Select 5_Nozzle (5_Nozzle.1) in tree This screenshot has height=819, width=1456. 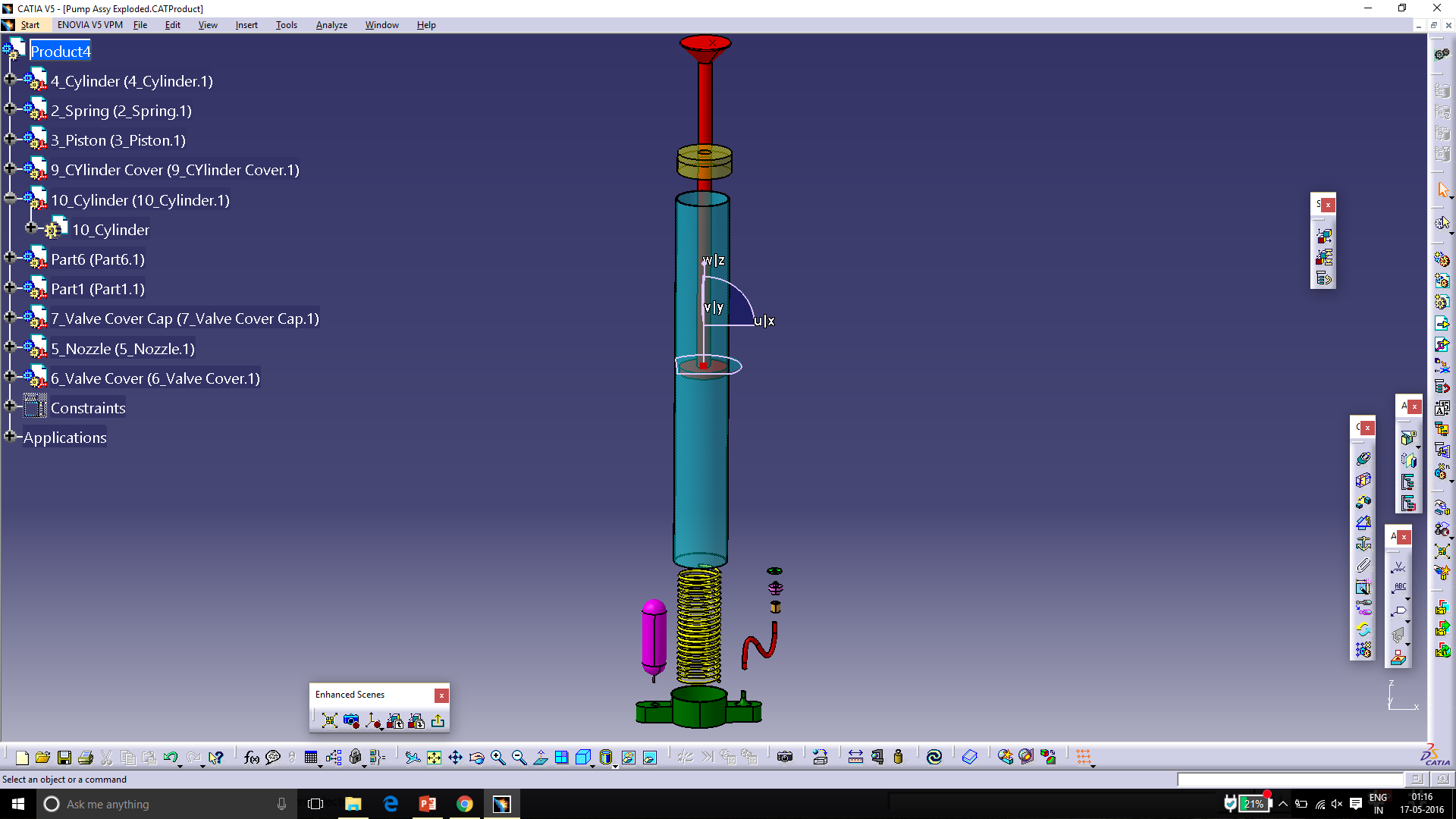(123, 349)
